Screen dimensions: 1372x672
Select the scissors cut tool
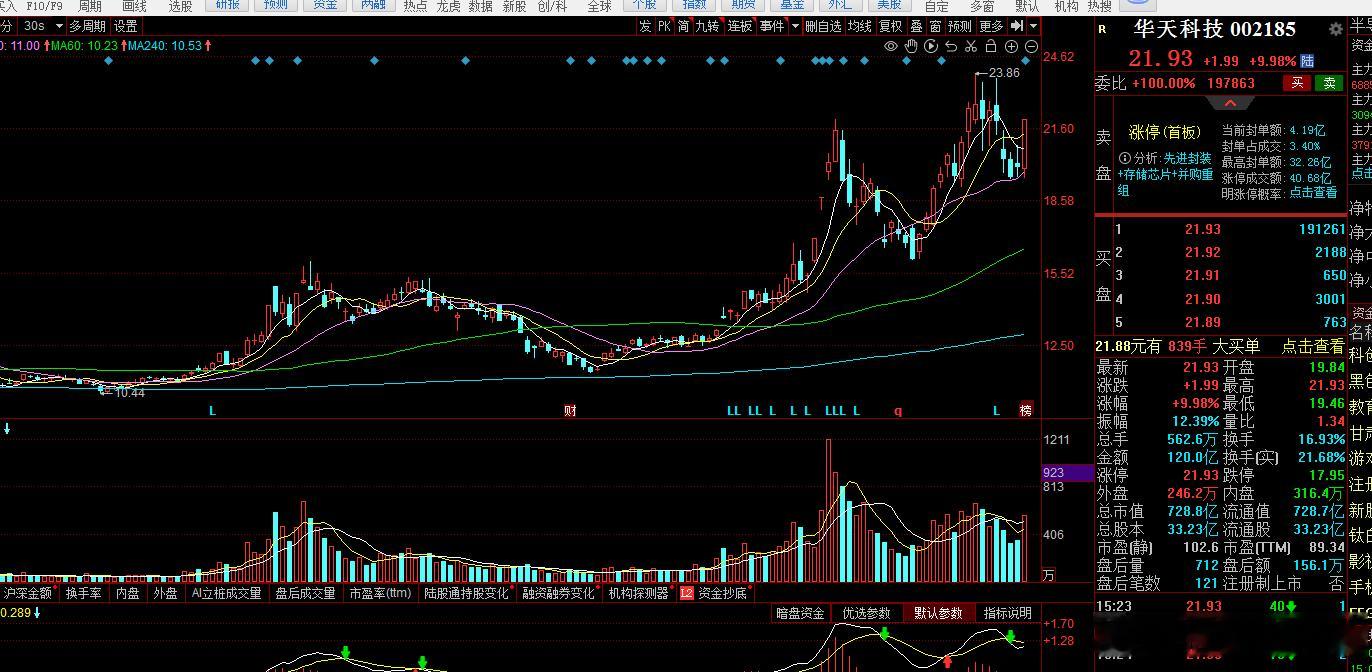point(971,46)
